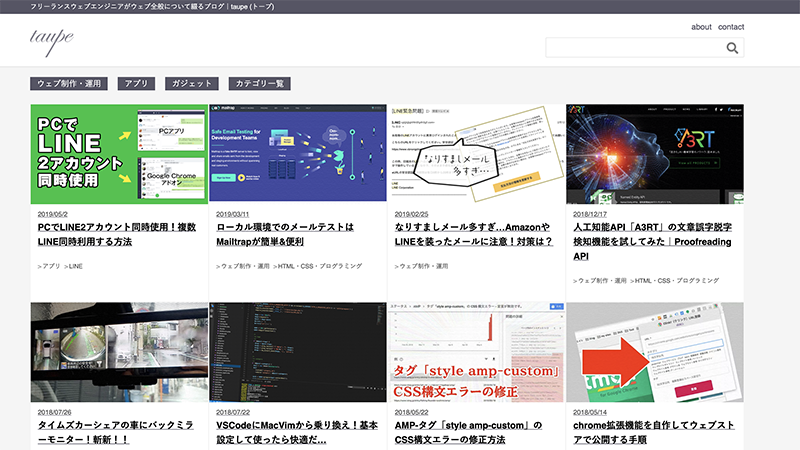Click the date 2018/12/17

point(590,214)
